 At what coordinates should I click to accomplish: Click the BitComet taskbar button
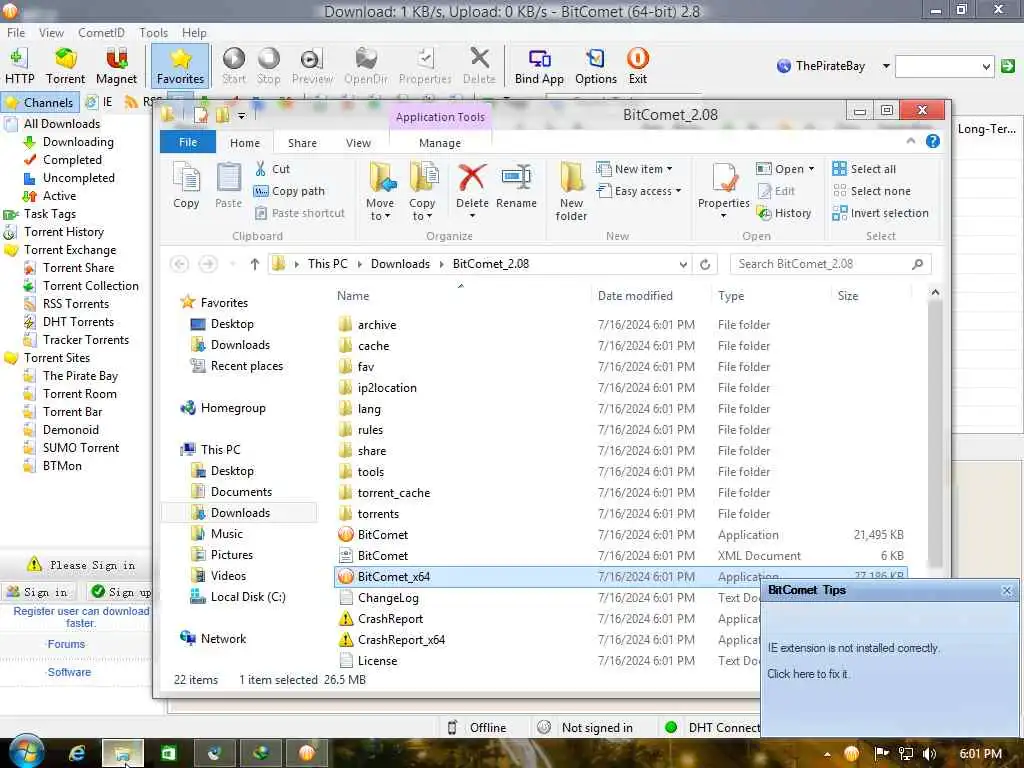click(x=306, y=754)
